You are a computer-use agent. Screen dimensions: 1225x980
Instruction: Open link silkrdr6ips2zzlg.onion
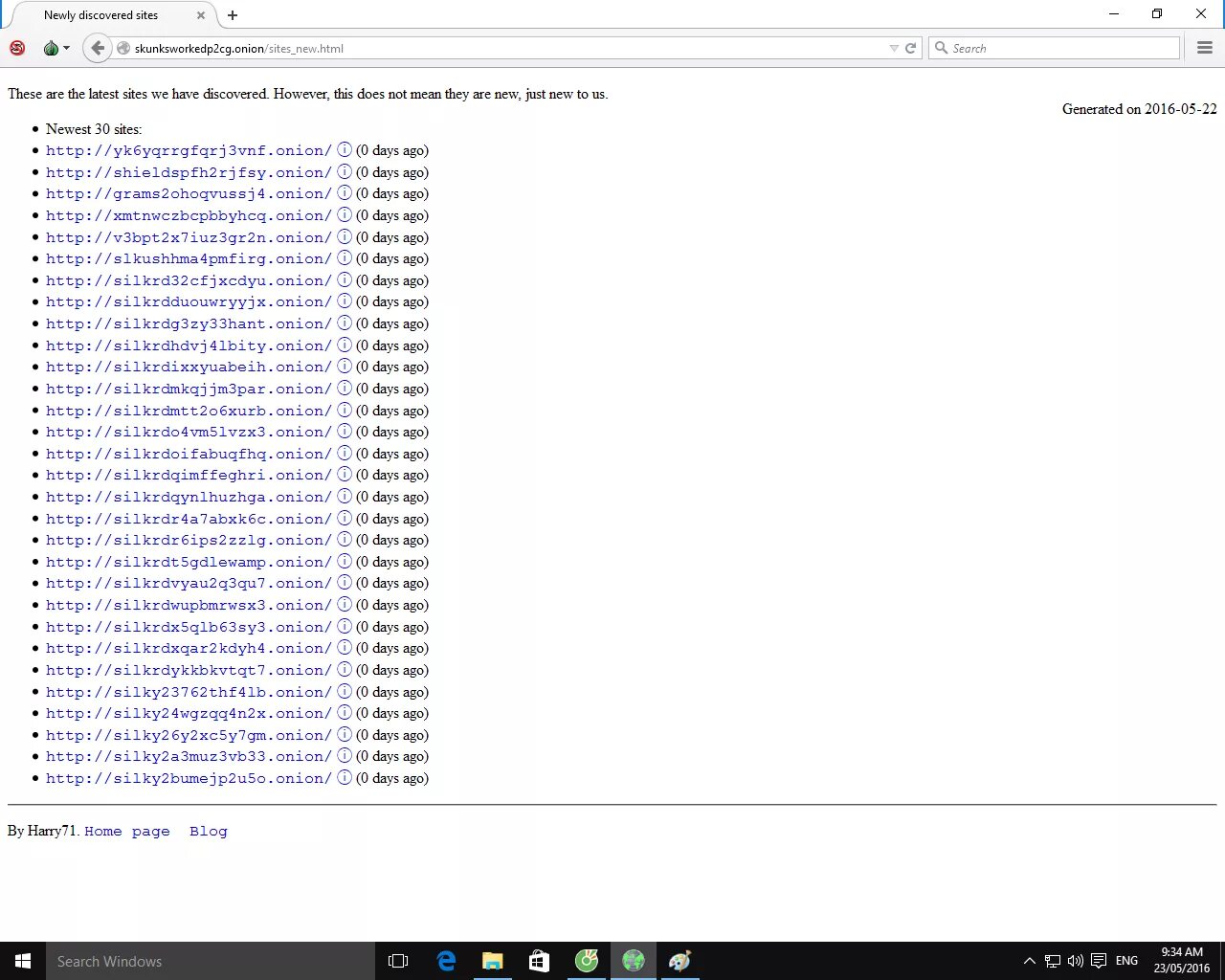pos(189,540)
